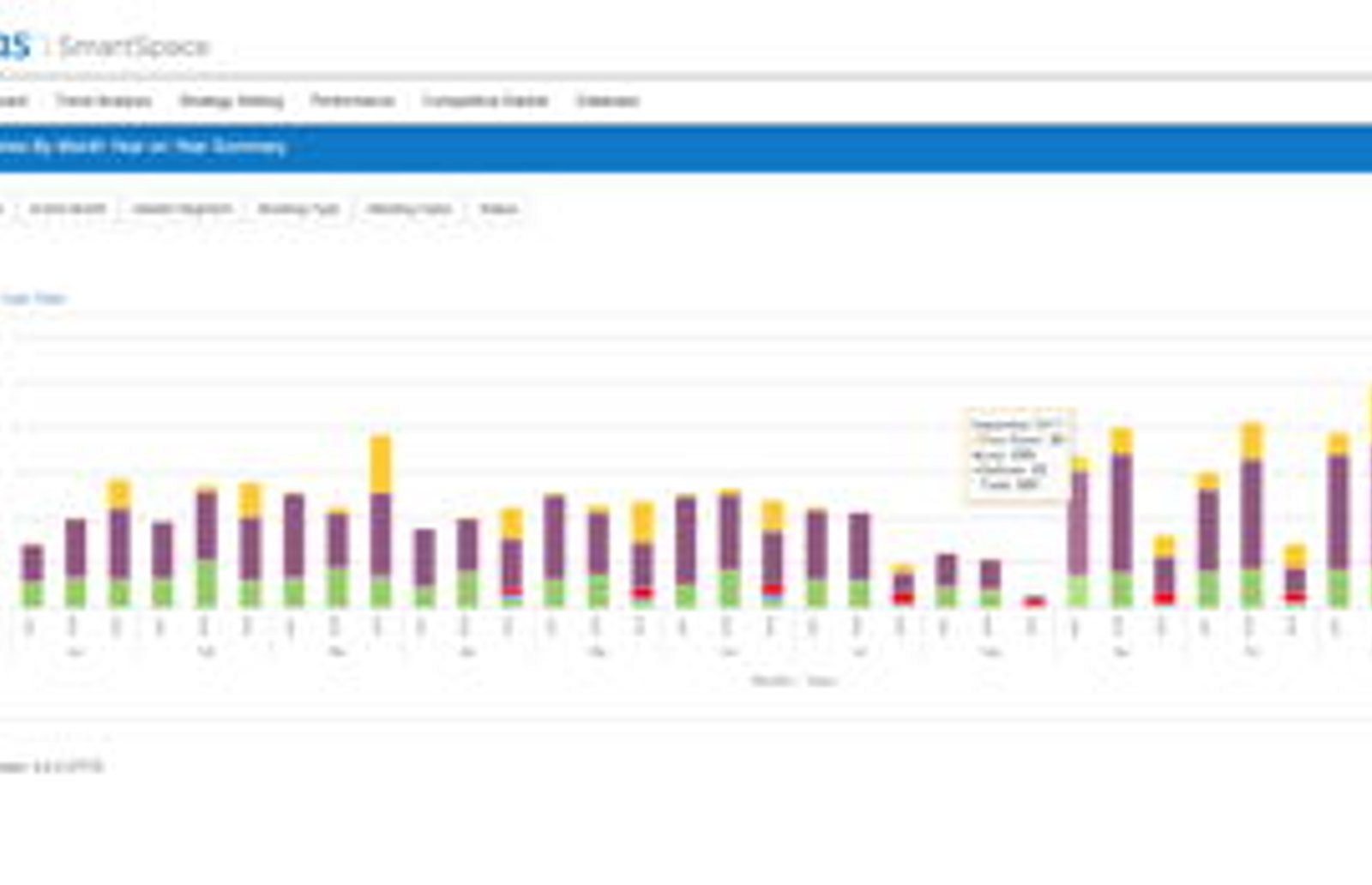Select the Status filter button
The height and width of the screenshot is (885, 1372).
(498, 209)
